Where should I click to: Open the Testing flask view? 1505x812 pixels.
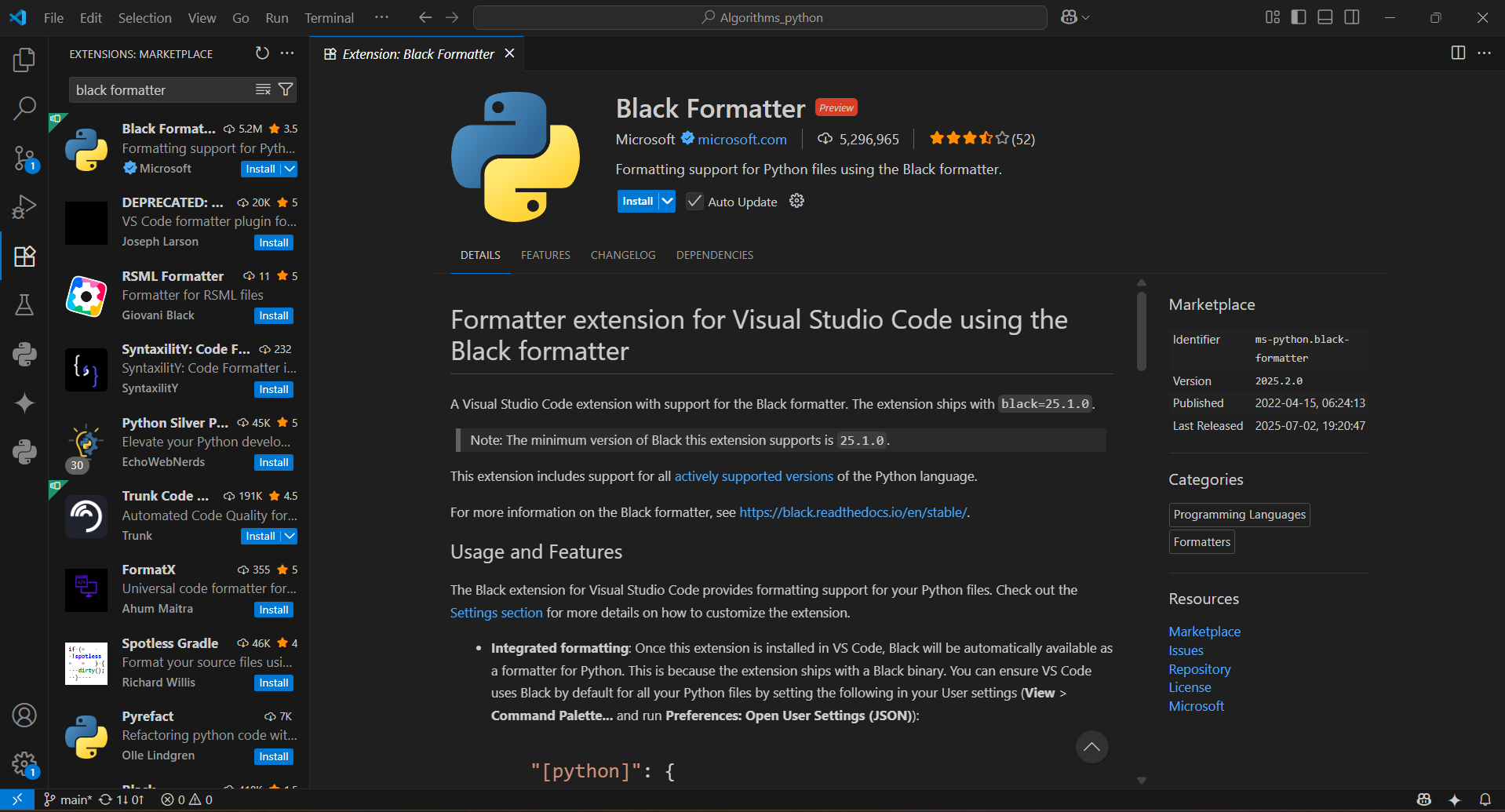(24, 304)
